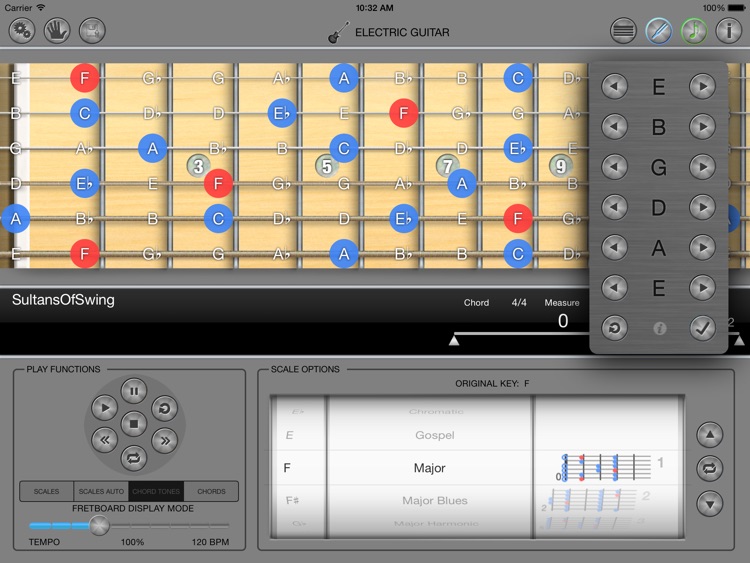Lower tuning of the top E string
The width and height of the screenshot is (750, 563).
pyautogui.click(x=614, y=87)
